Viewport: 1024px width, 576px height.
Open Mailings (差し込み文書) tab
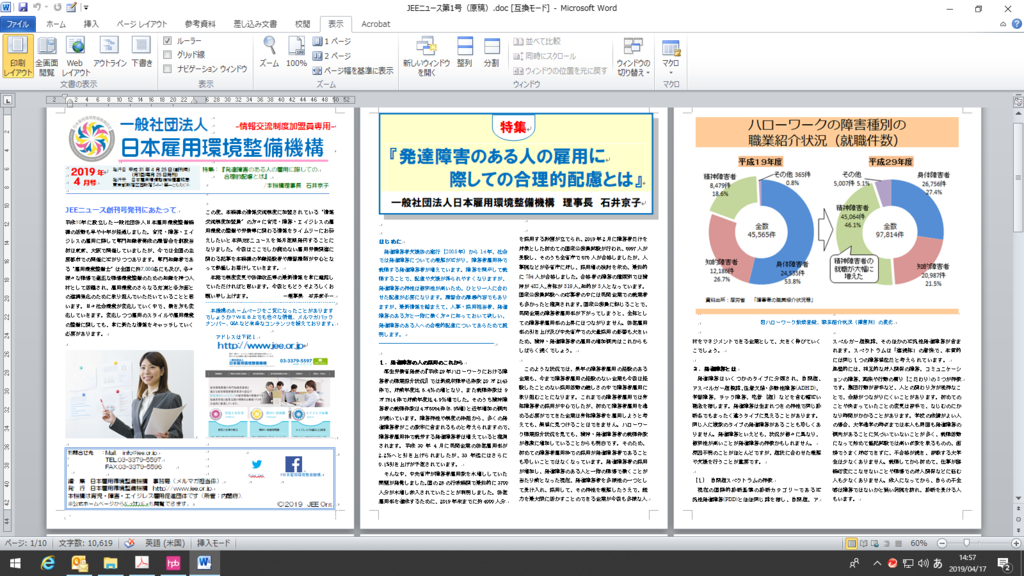click(x=255, y=24)
